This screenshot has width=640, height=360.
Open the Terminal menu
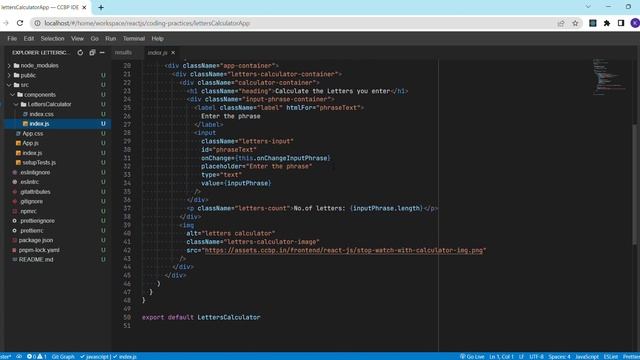pyautogui.click(x=134, y=38)
